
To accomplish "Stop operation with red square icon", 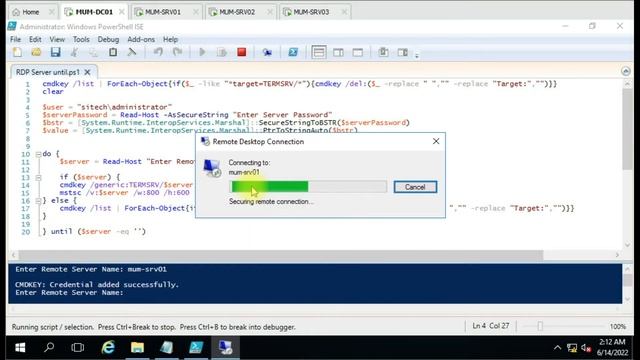I will [242, 52].
